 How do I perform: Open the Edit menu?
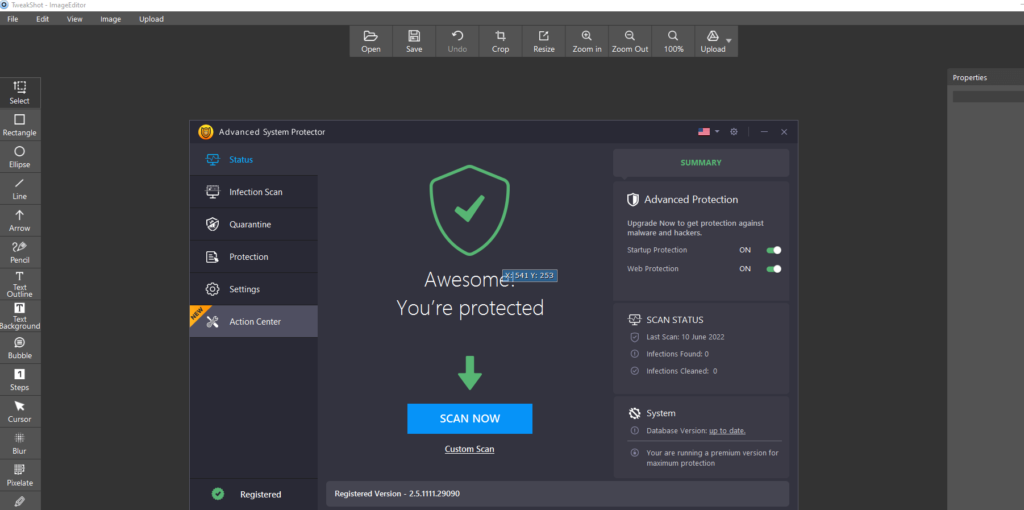(x=42, y=19)
